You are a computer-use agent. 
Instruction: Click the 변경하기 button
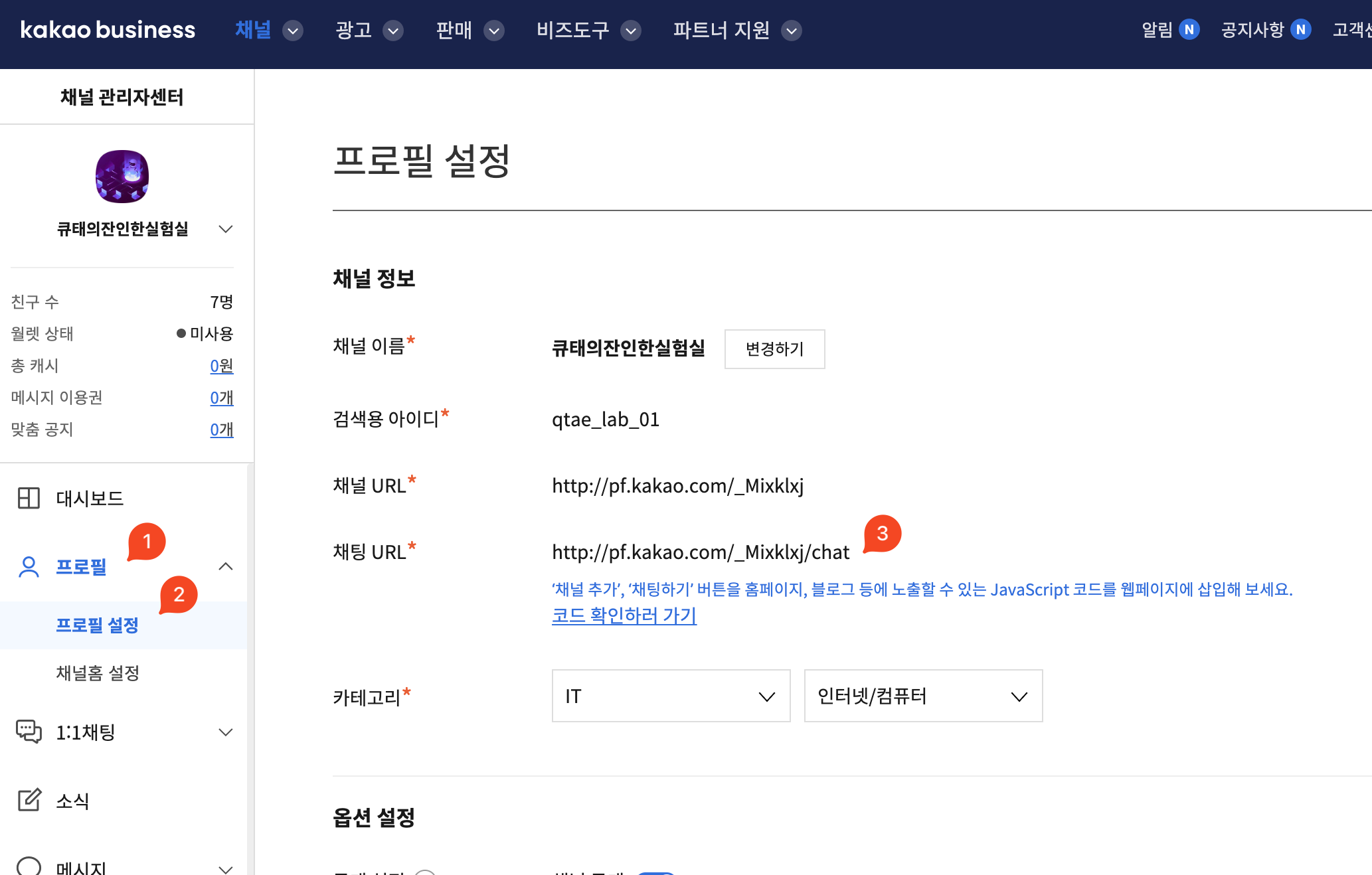[x=774, y=349]
